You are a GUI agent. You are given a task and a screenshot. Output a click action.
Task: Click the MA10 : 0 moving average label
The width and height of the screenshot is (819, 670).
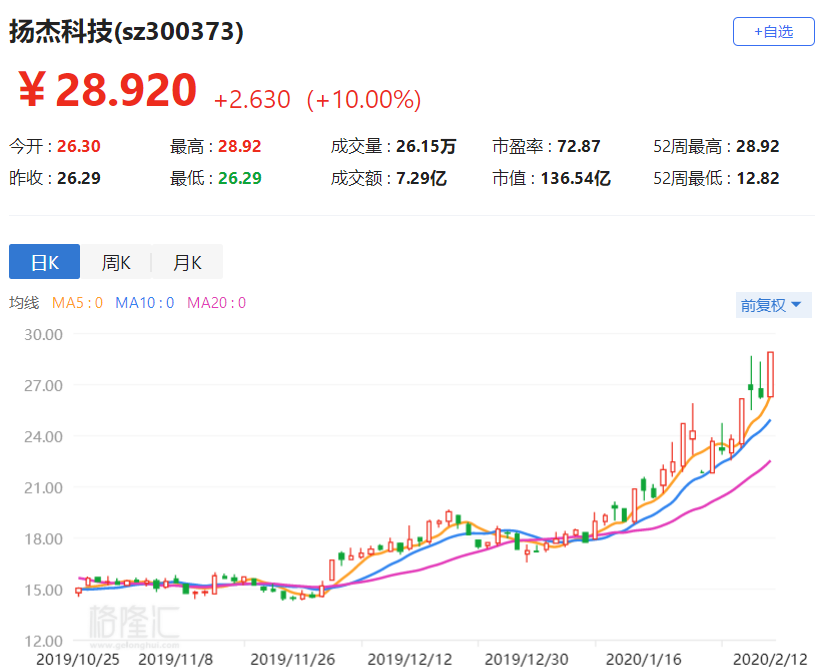[x=145, y=303]
